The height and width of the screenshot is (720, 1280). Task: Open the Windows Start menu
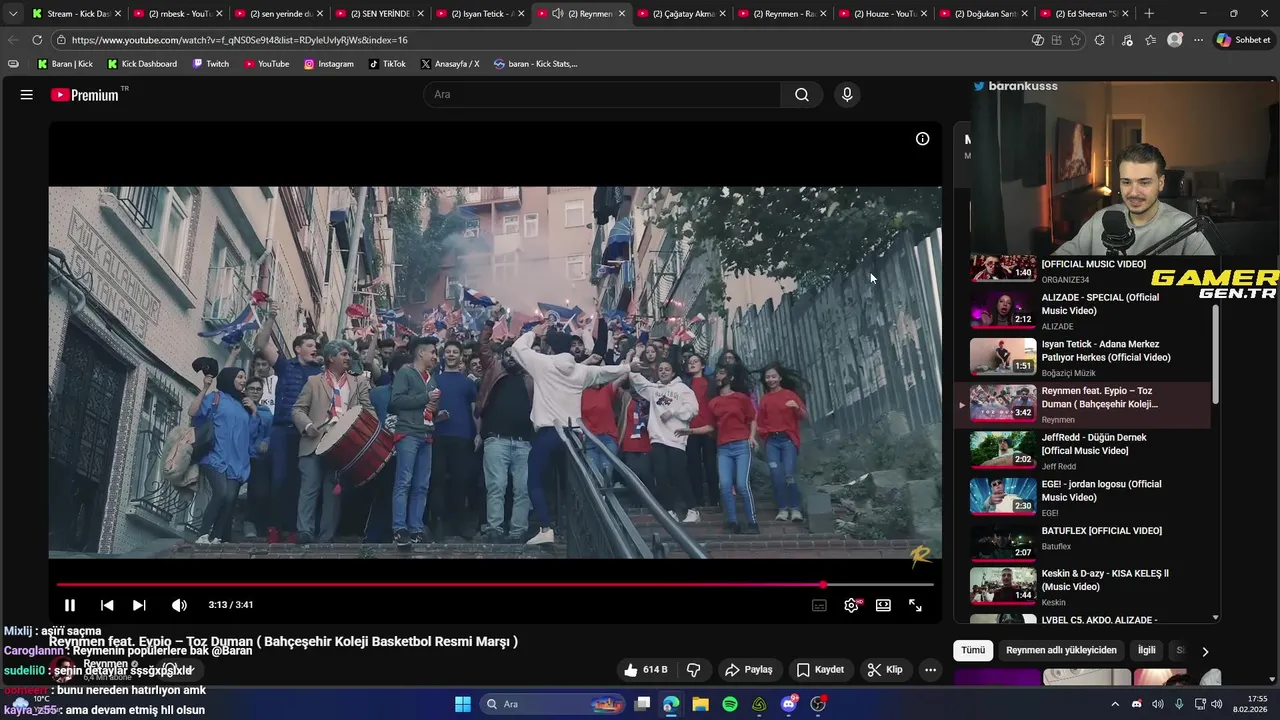click(x=463, y=704)
